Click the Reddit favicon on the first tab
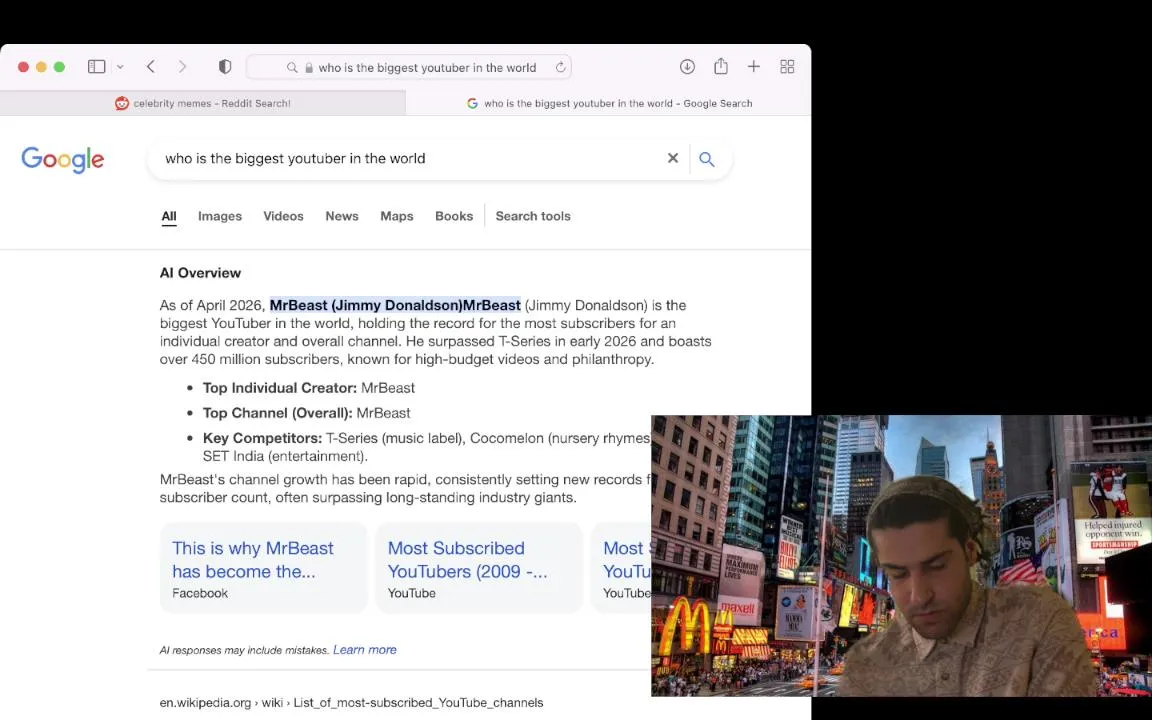Image resolution: width=1152 pixels, height=720 pixels. pyautogui.click(x=122, y=104)
